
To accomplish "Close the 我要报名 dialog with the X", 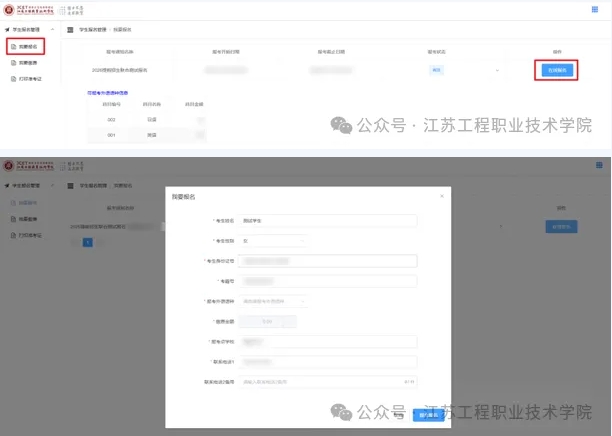I will pyautogui.click(x=442, y=196).
